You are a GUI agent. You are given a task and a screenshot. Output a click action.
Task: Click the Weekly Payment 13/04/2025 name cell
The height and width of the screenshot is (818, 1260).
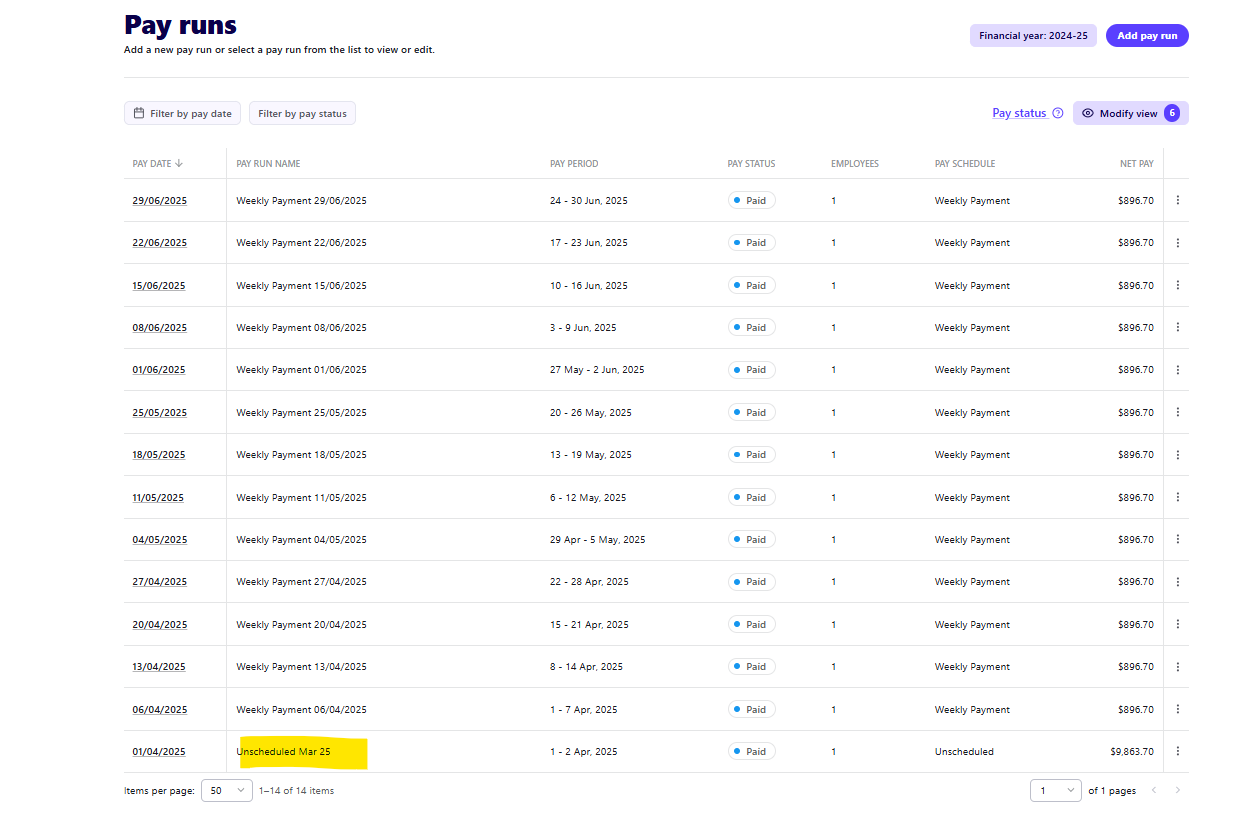tap(301, 666)
